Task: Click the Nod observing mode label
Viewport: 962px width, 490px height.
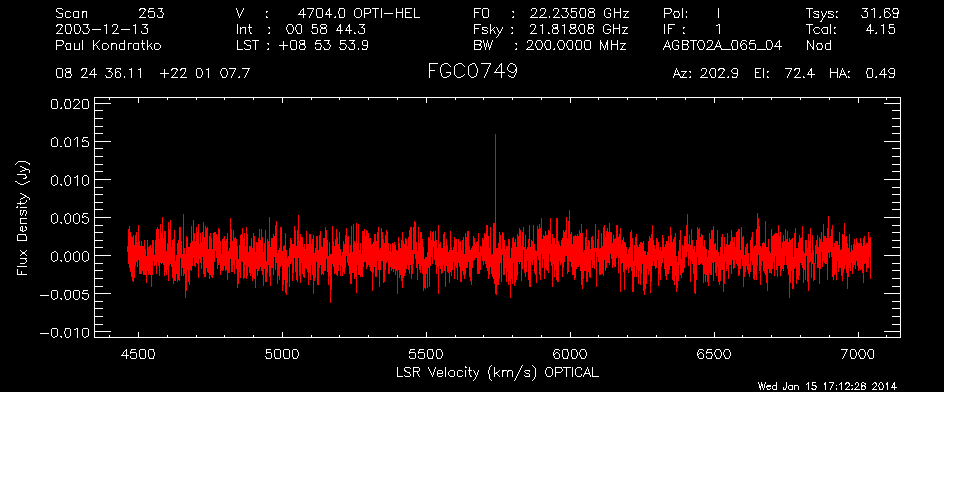Action: coord(819,46)
